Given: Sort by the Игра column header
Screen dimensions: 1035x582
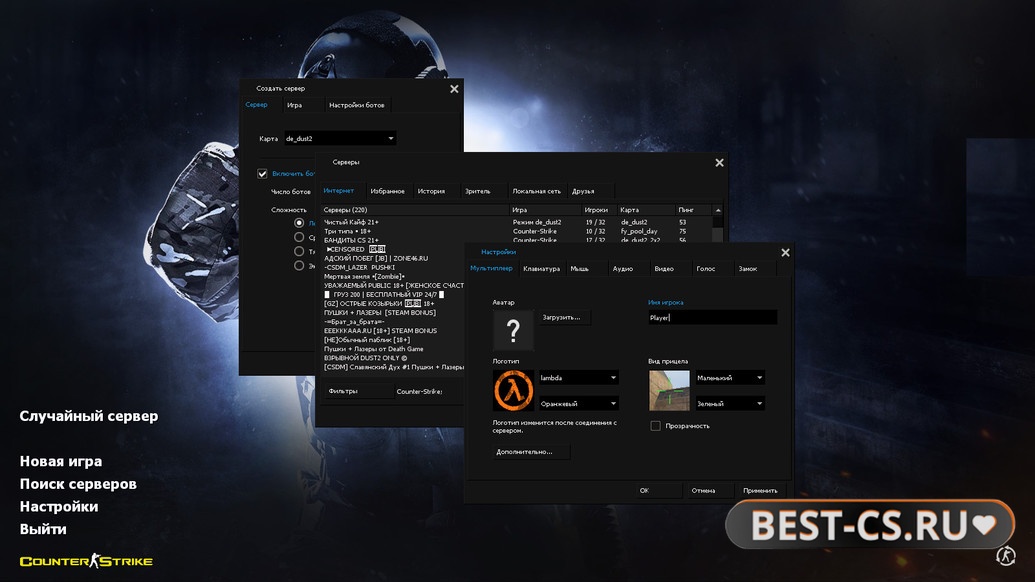Looking at the screenshot, I should (x=545, y=210).
